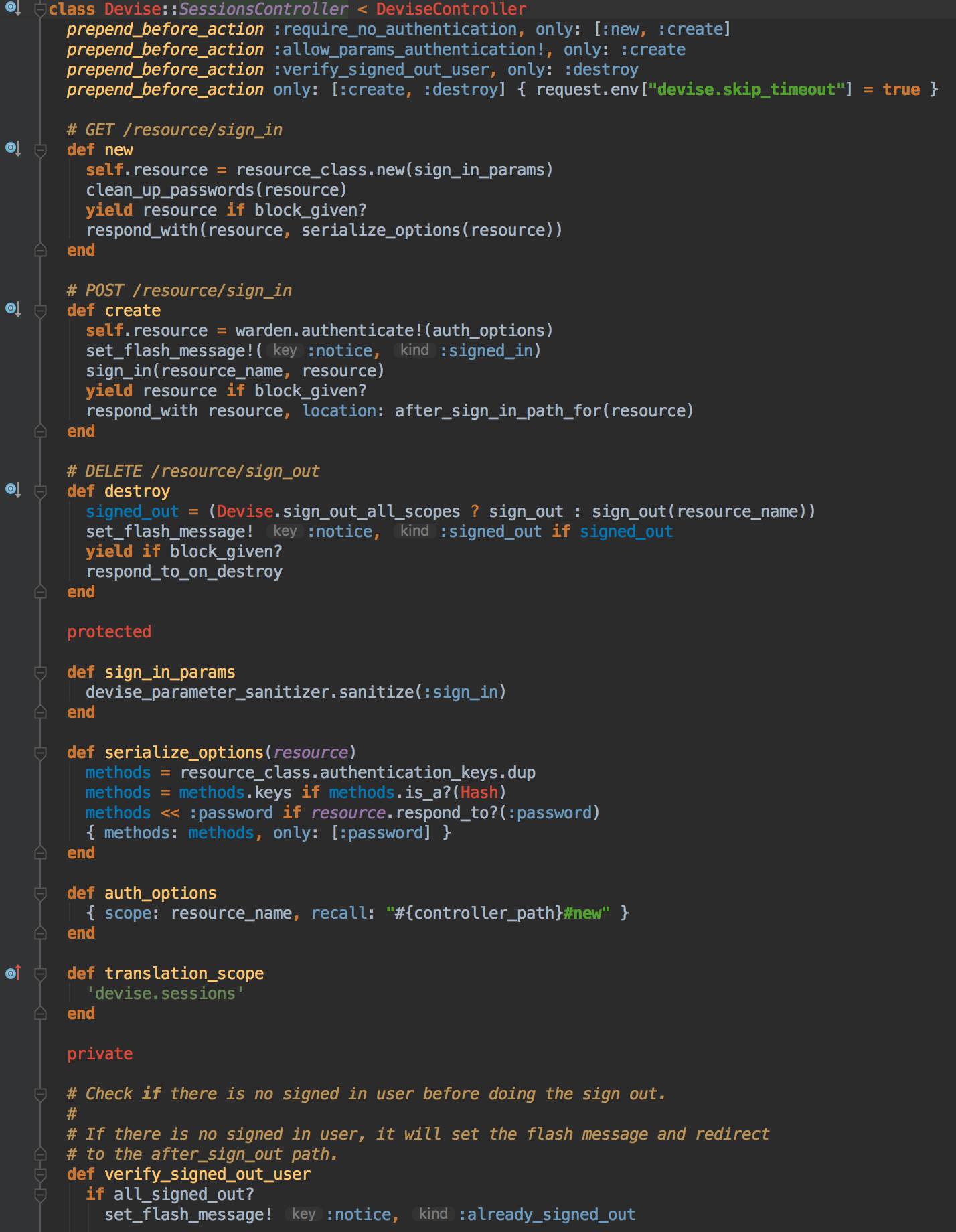Click the 'private' keyword
This screenshot has height=1232, width=956.
(100, 1054)
